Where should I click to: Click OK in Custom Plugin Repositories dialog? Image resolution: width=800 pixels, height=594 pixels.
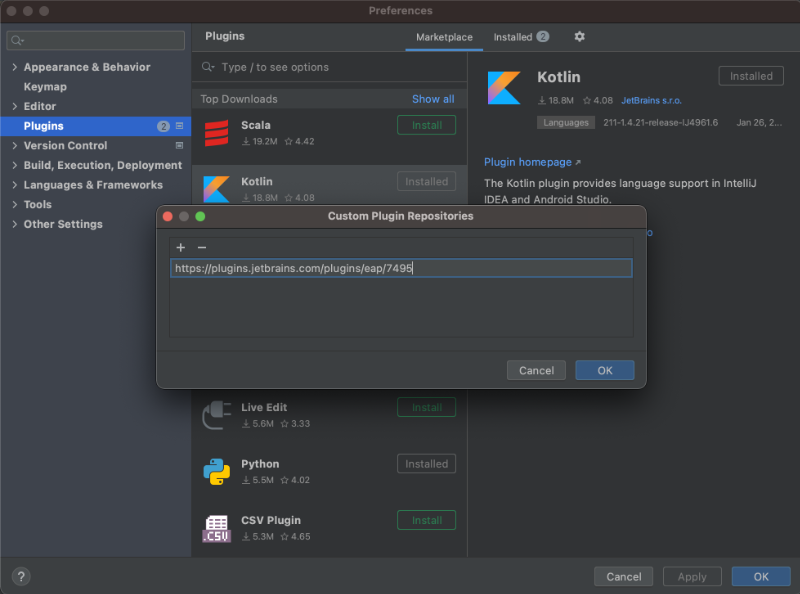click(x=605, y=370)
